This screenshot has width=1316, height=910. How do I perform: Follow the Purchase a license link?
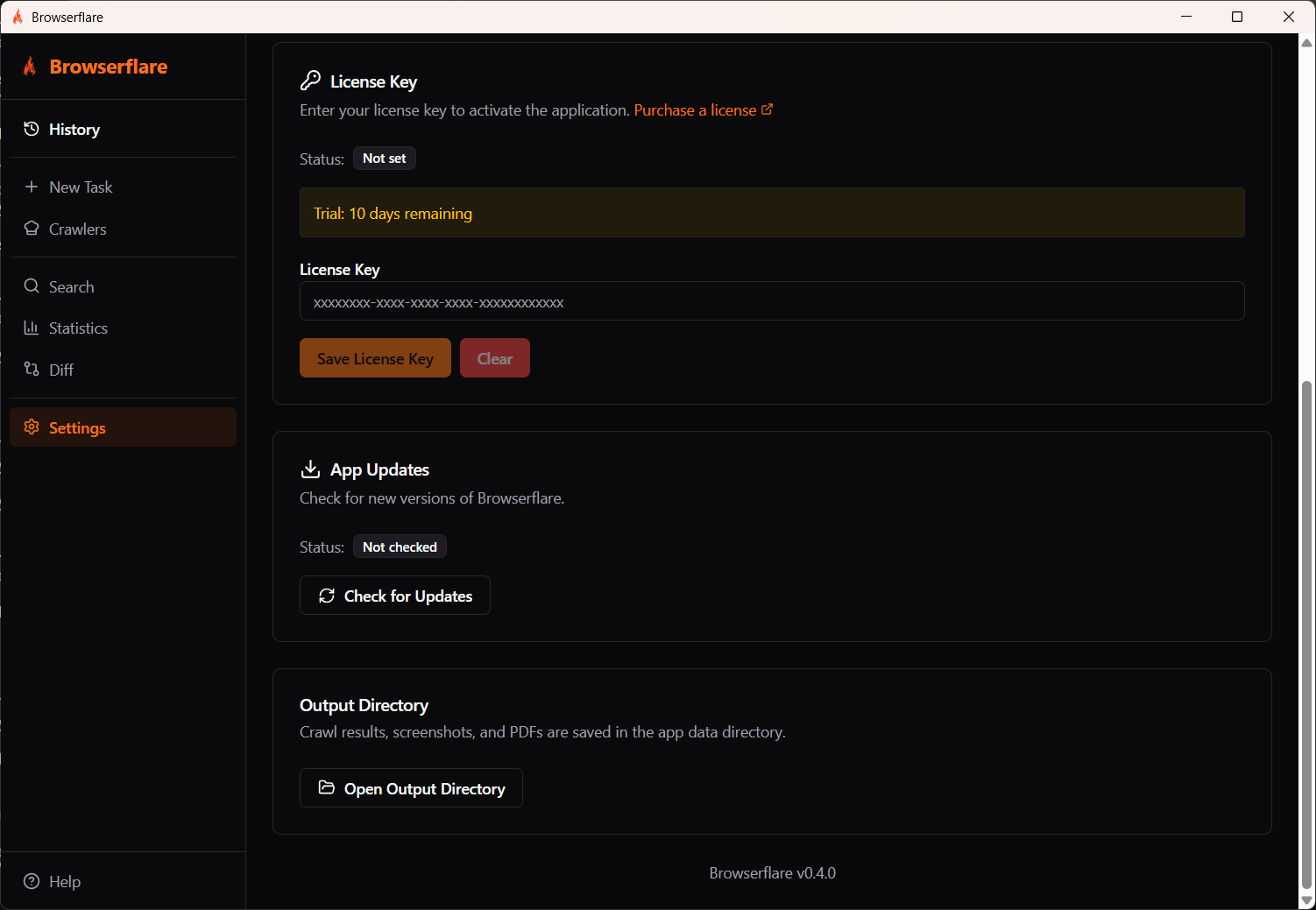704,109
